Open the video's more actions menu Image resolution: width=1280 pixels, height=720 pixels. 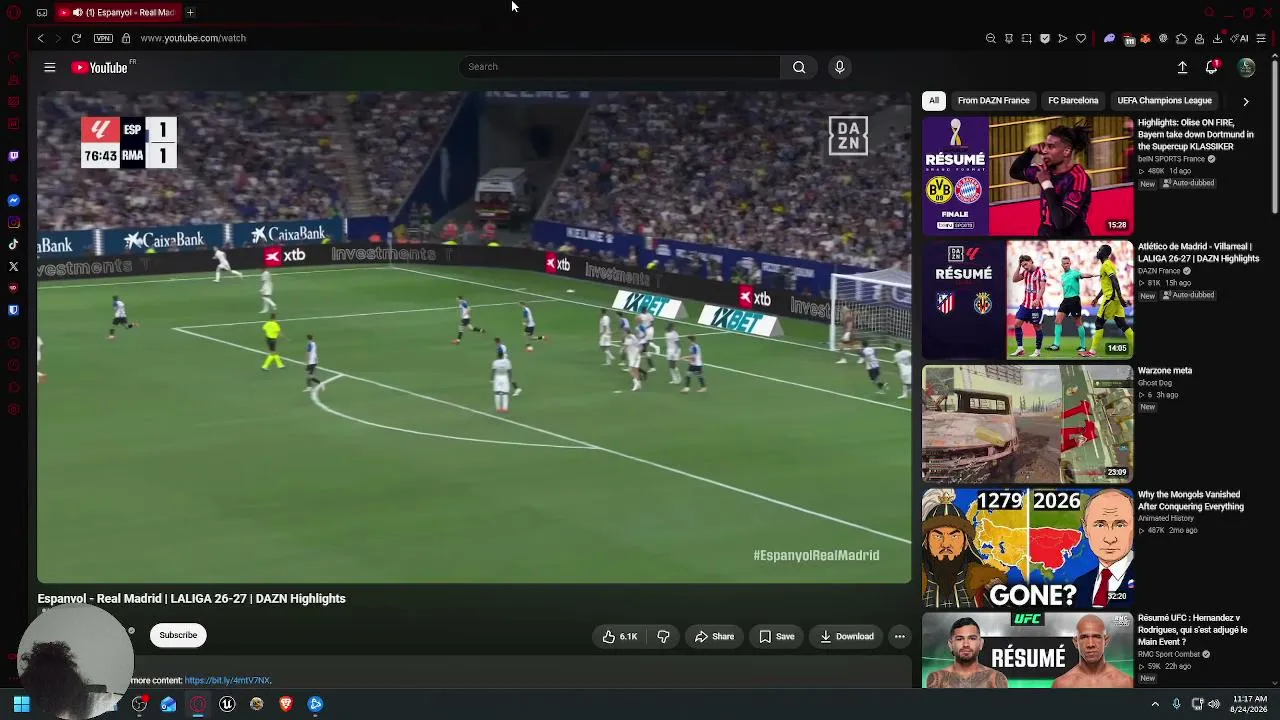click(900, 636)
